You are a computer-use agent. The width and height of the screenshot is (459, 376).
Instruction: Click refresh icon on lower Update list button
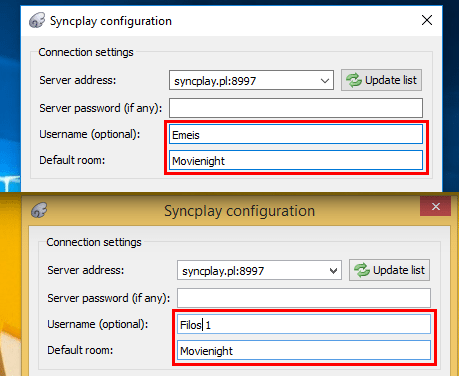[362, 270]
